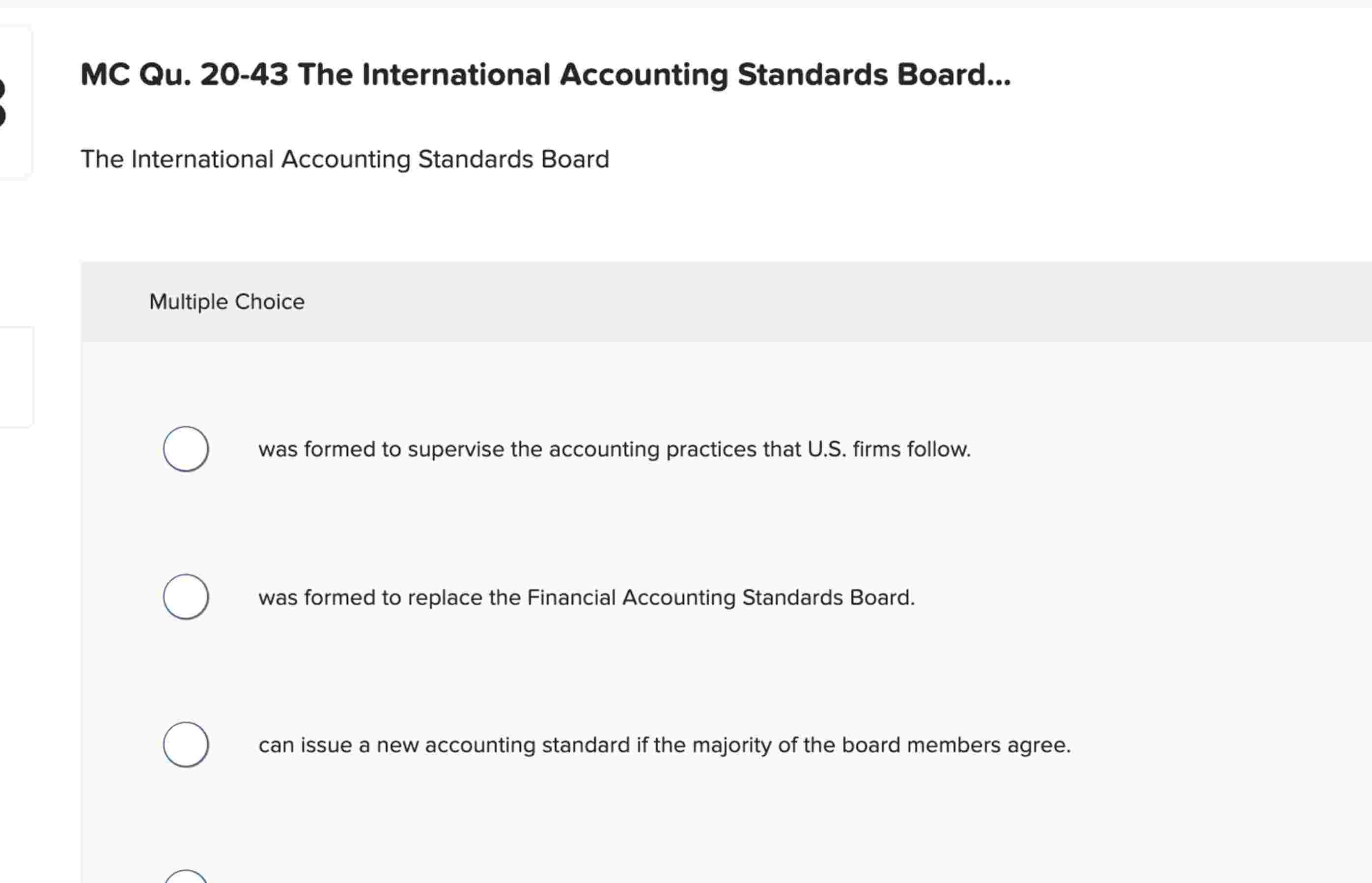Click the question title MC Qu. 20-43
Viewport: 1372px width, 883px height.
544,73
